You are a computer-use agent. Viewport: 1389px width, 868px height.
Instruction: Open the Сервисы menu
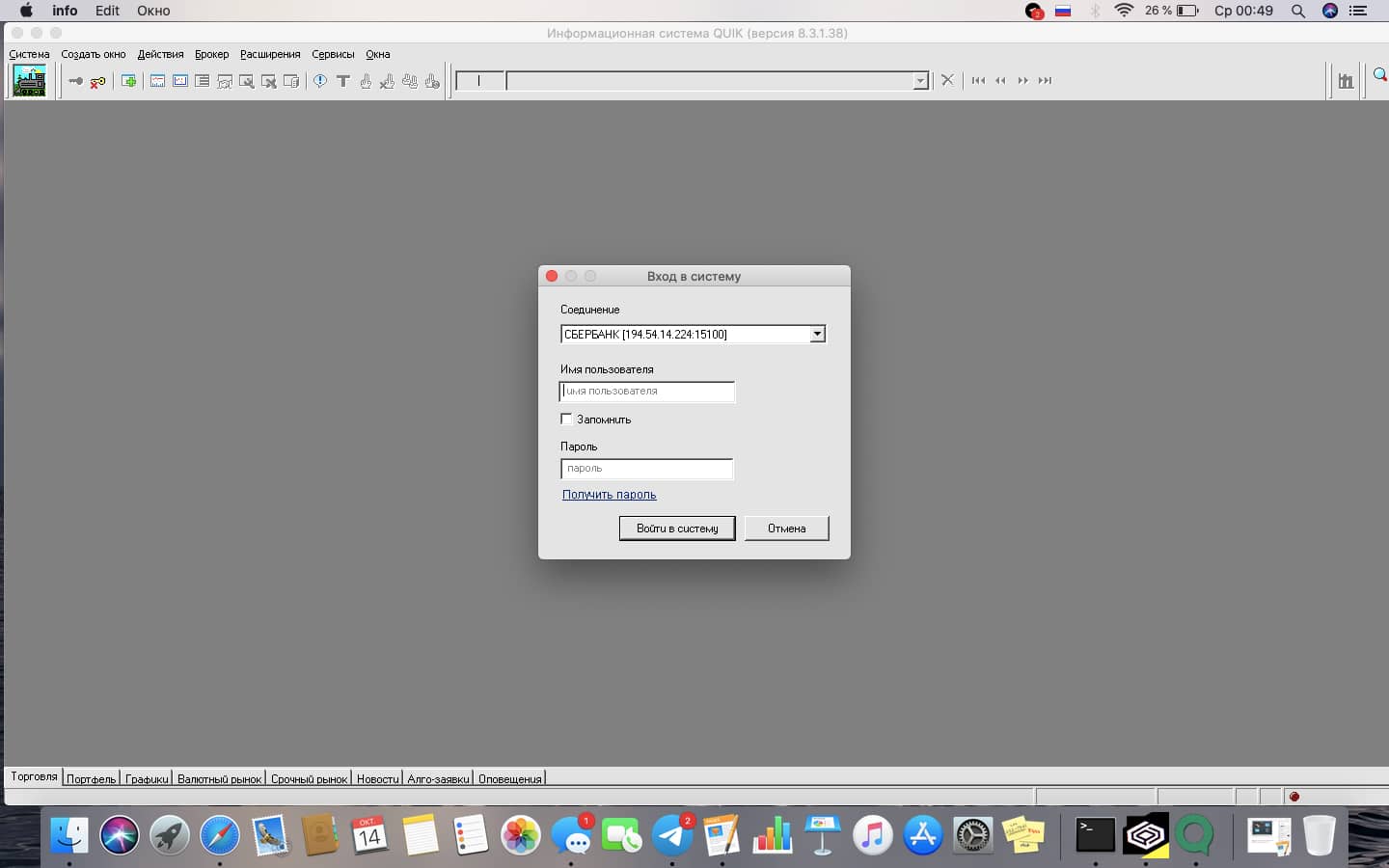point(333,54)
